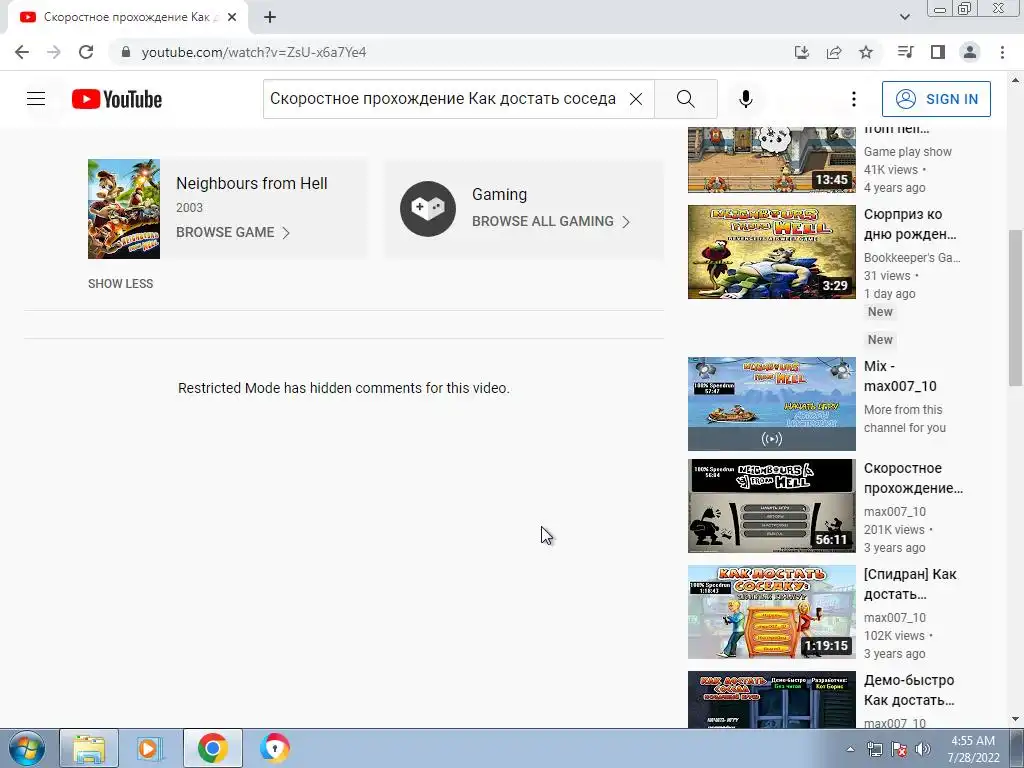Screen dimensions: 1024x768
Task: Click the [Спидран] Как достать title
Action: click(910, 584)
